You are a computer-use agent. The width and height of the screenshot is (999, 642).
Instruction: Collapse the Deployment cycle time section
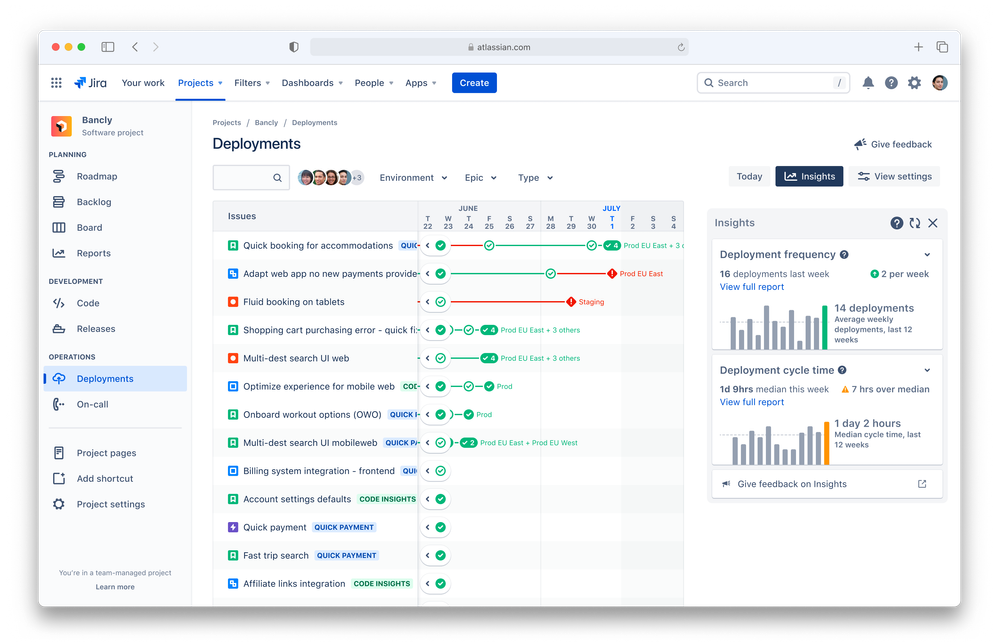(x=927, y=370)
